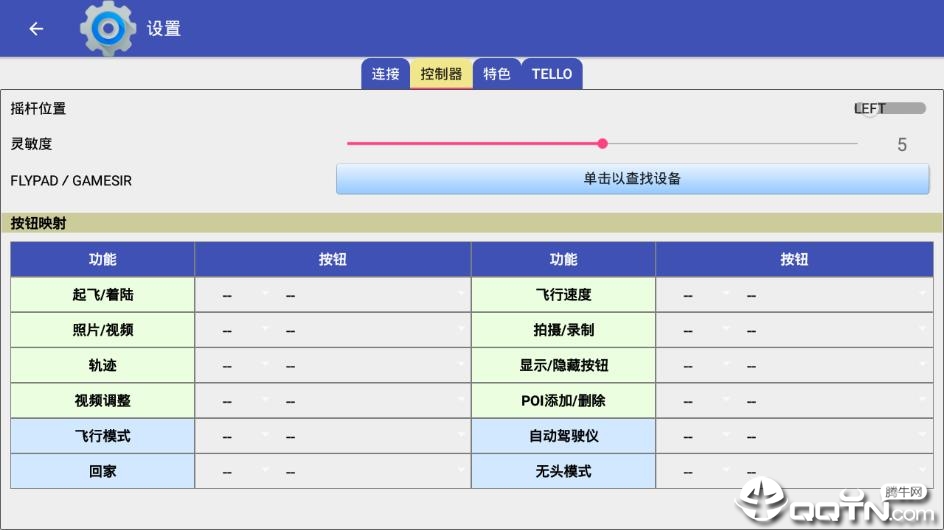Toggle the joystick position LEFT switch
944x530 pixels.
[889, 108]
